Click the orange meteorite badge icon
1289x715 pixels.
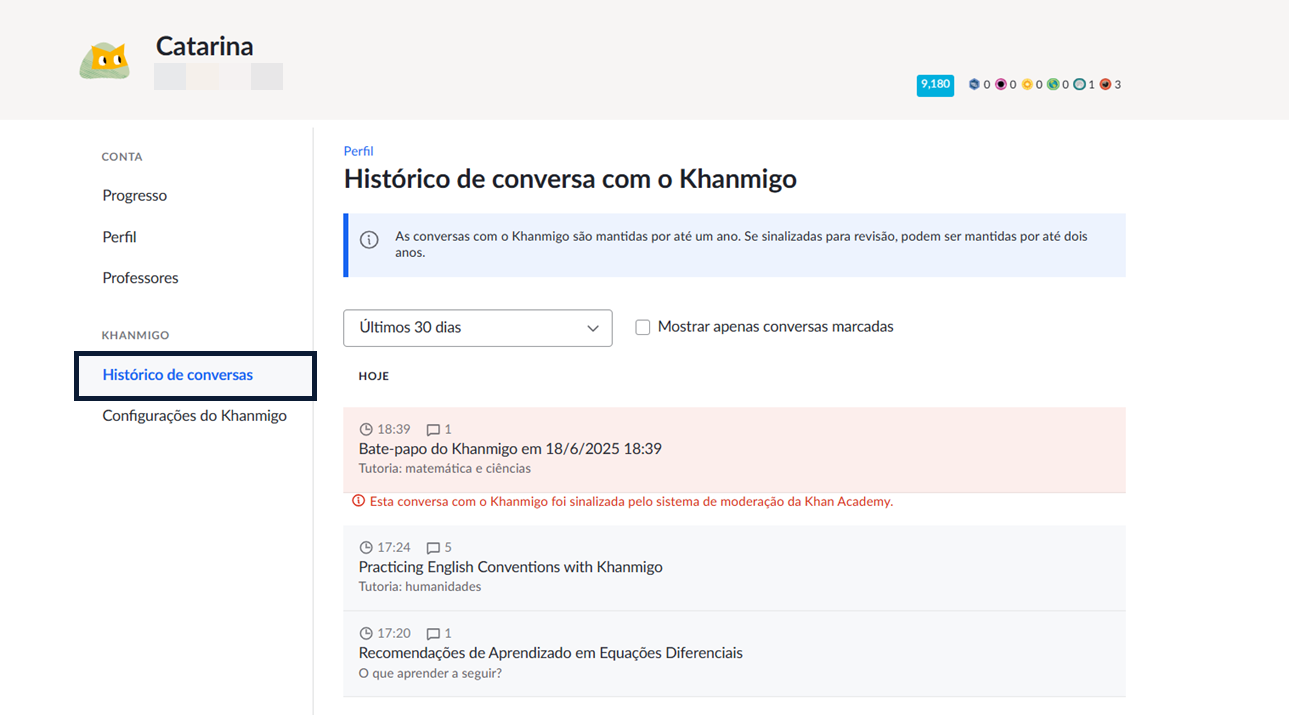(1105, 85)
